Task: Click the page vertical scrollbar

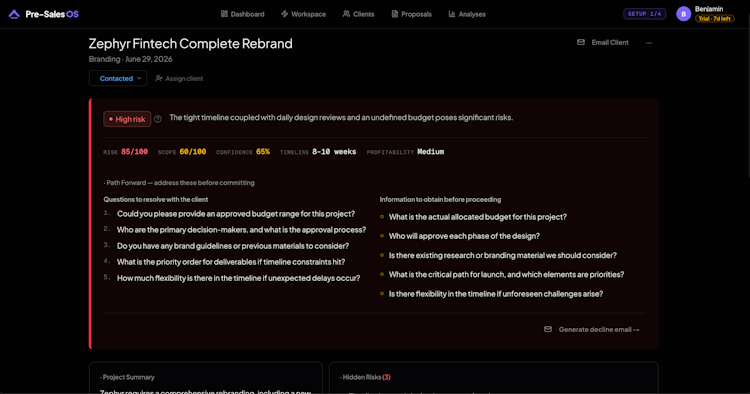Action: tap(748, 96)
